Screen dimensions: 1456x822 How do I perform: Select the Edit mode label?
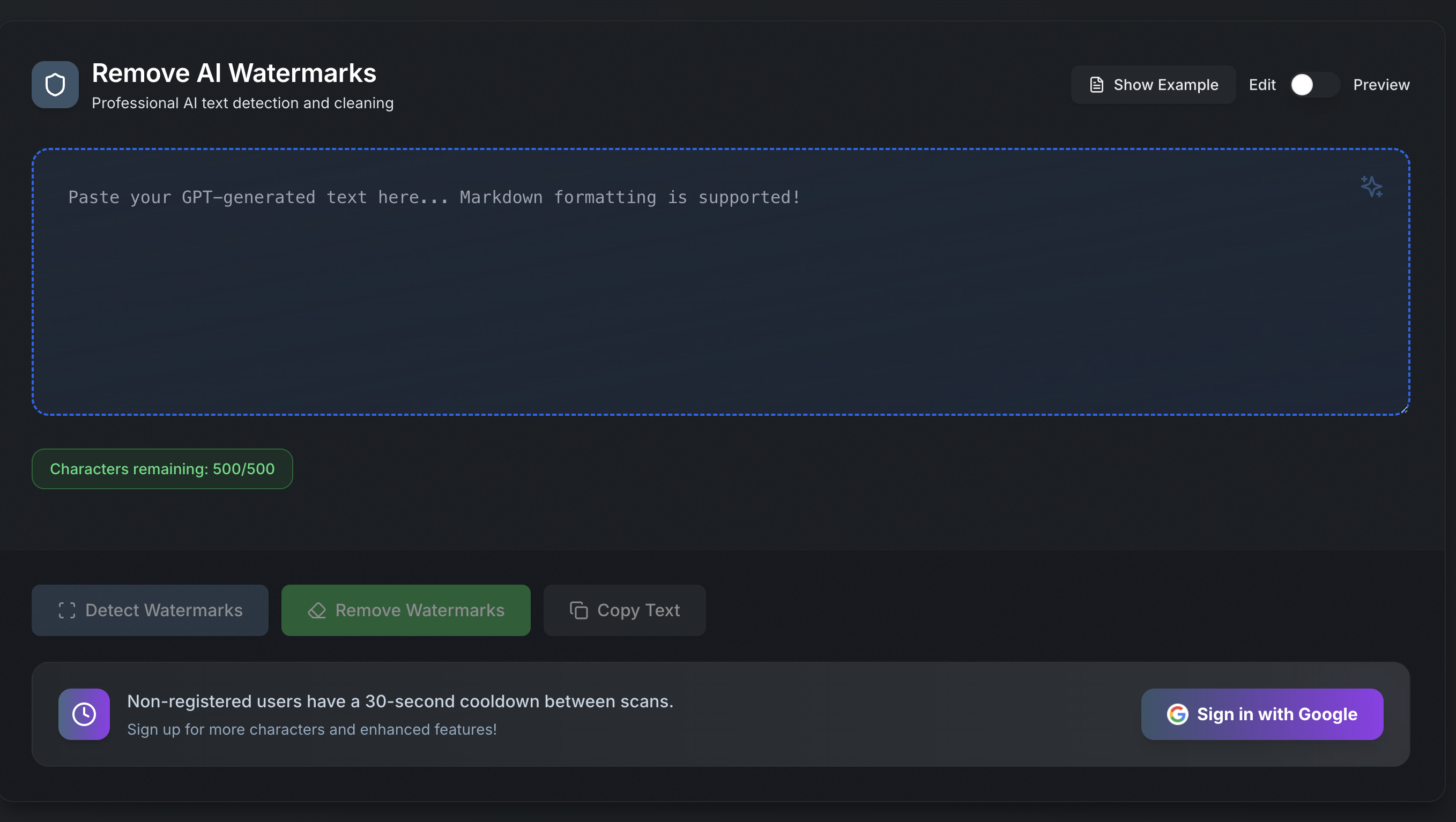(x=1261, y=85)
